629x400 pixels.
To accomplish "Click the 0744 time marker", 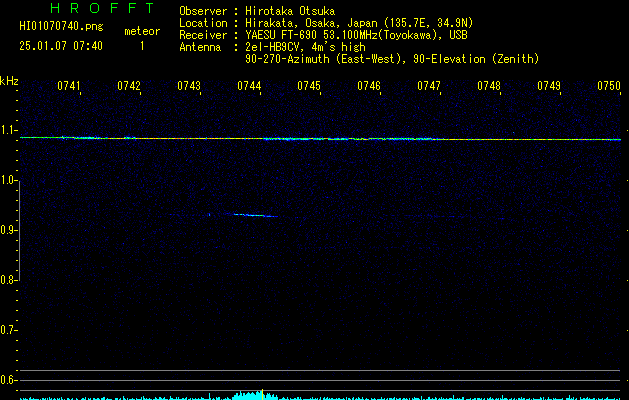I will (249, 86).
